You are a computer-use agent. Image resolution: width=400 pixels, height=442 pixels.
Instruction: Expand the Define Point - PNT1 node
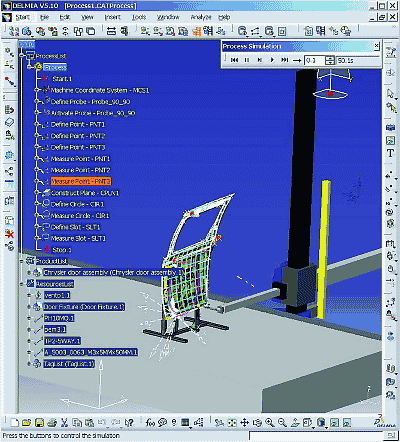[x=37, y=124]
